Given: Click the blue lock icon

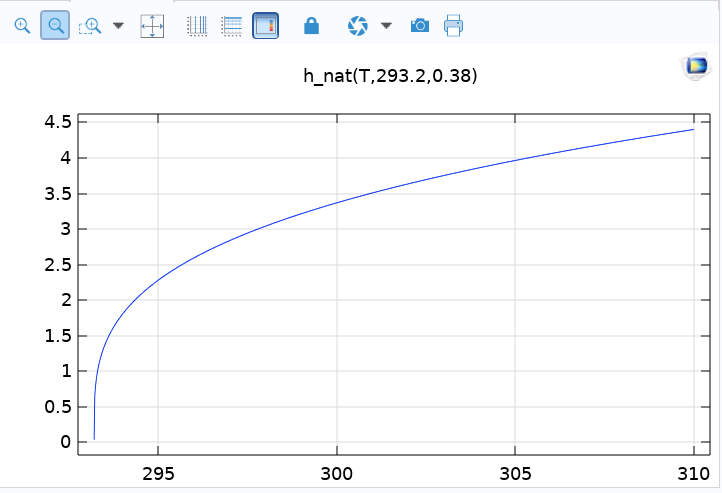Looking at the screenshot, I should tap(311, 26).
